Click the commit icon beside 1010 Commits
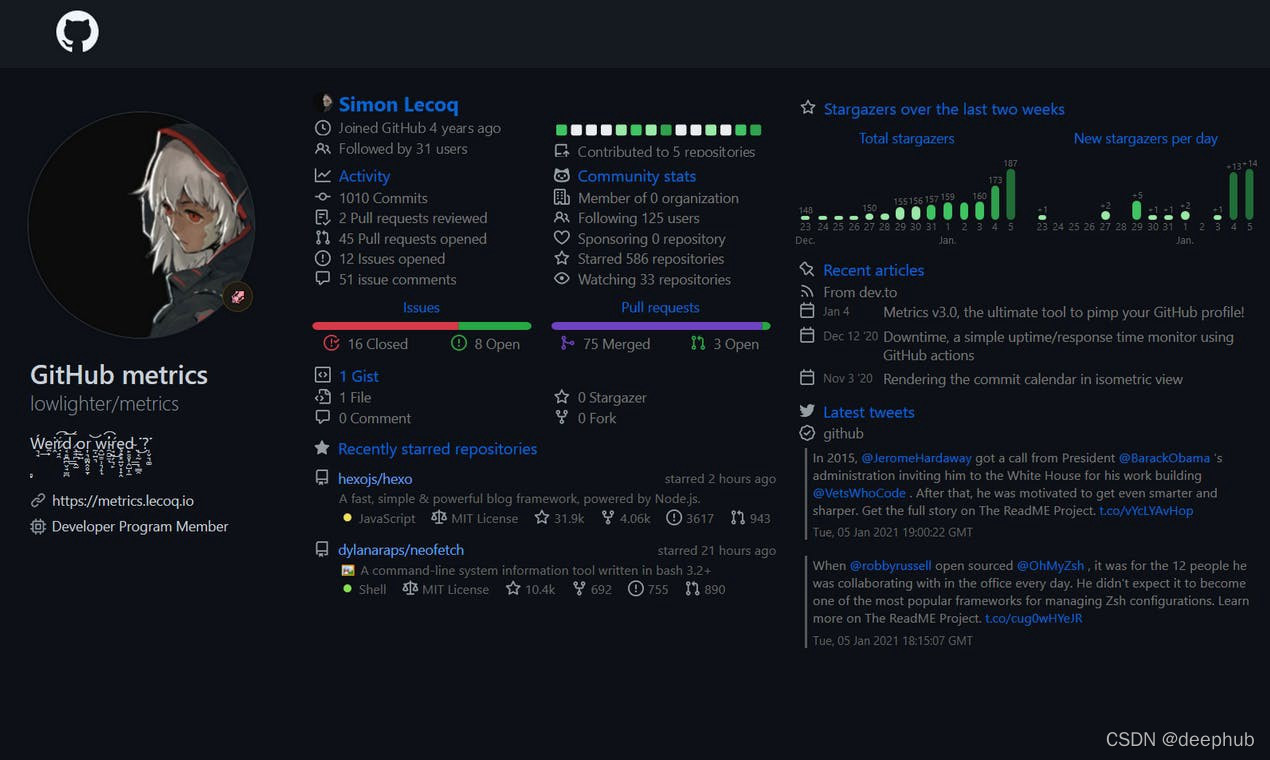1270x760 pixels. point(322,198)
